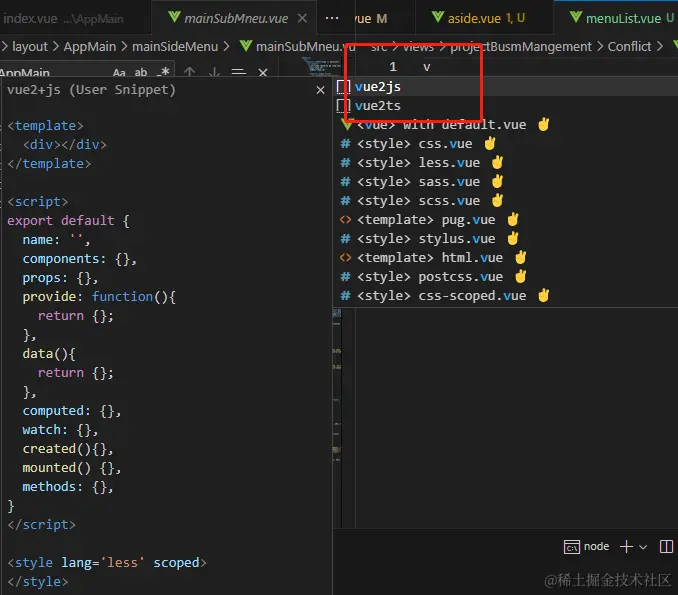Click the Conflict breadcrumb folder
Image resolution: width=678 pixels, height=595 pixels.
click(x=629, y=46)
